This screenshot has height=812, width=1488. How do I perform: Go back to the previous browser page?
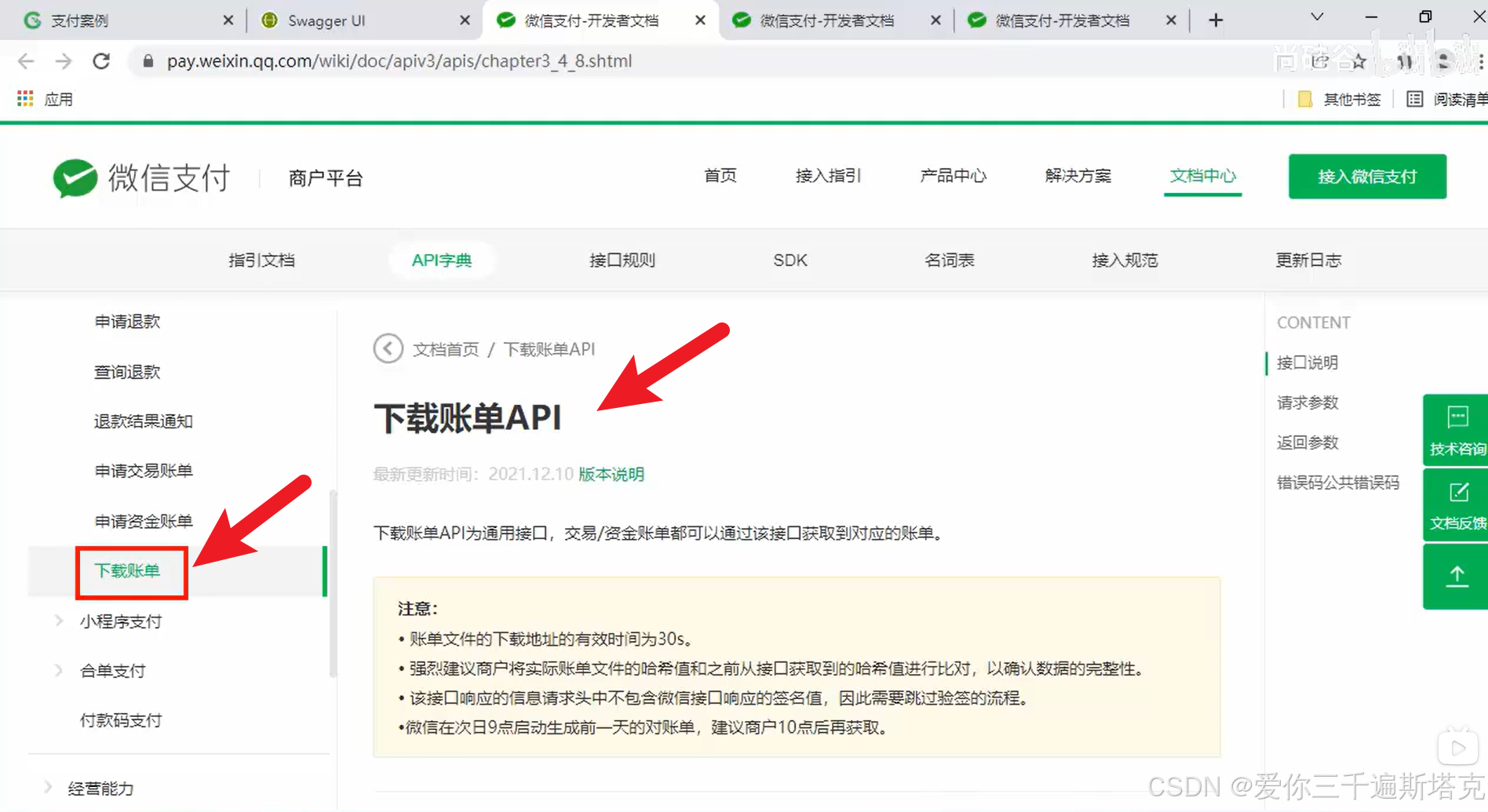point(25,61)
